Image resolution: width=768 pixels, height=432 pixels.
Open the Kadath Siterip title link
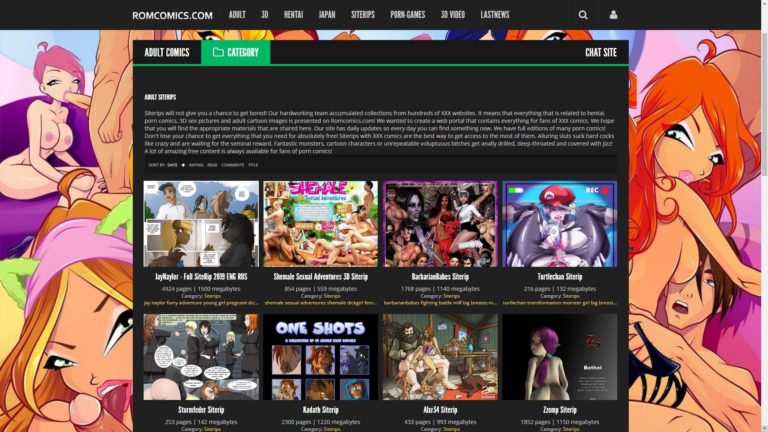[x=320, y=410]
